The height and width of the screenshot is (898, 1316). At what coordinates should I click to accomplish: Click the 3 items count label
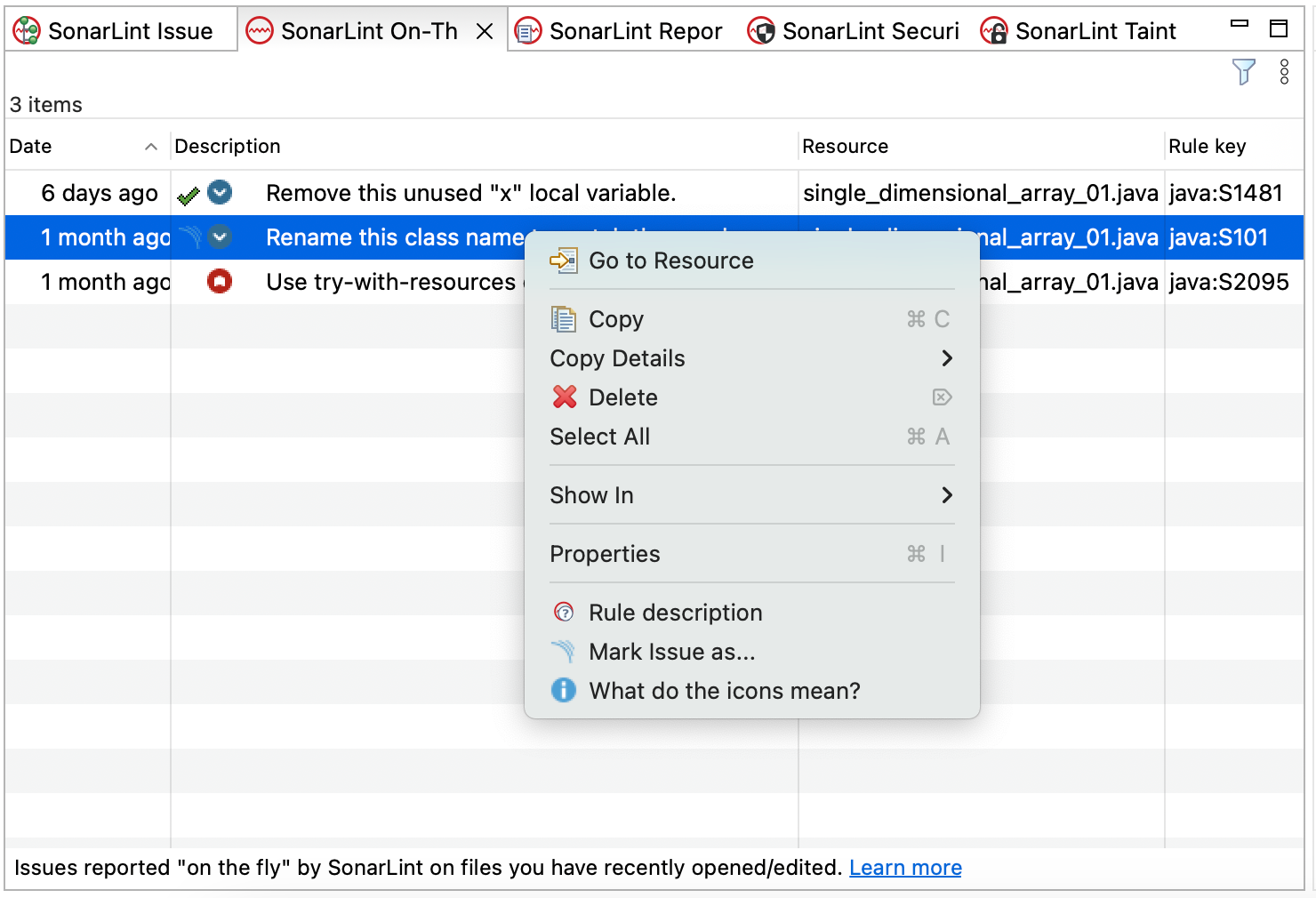pos(46,105)
